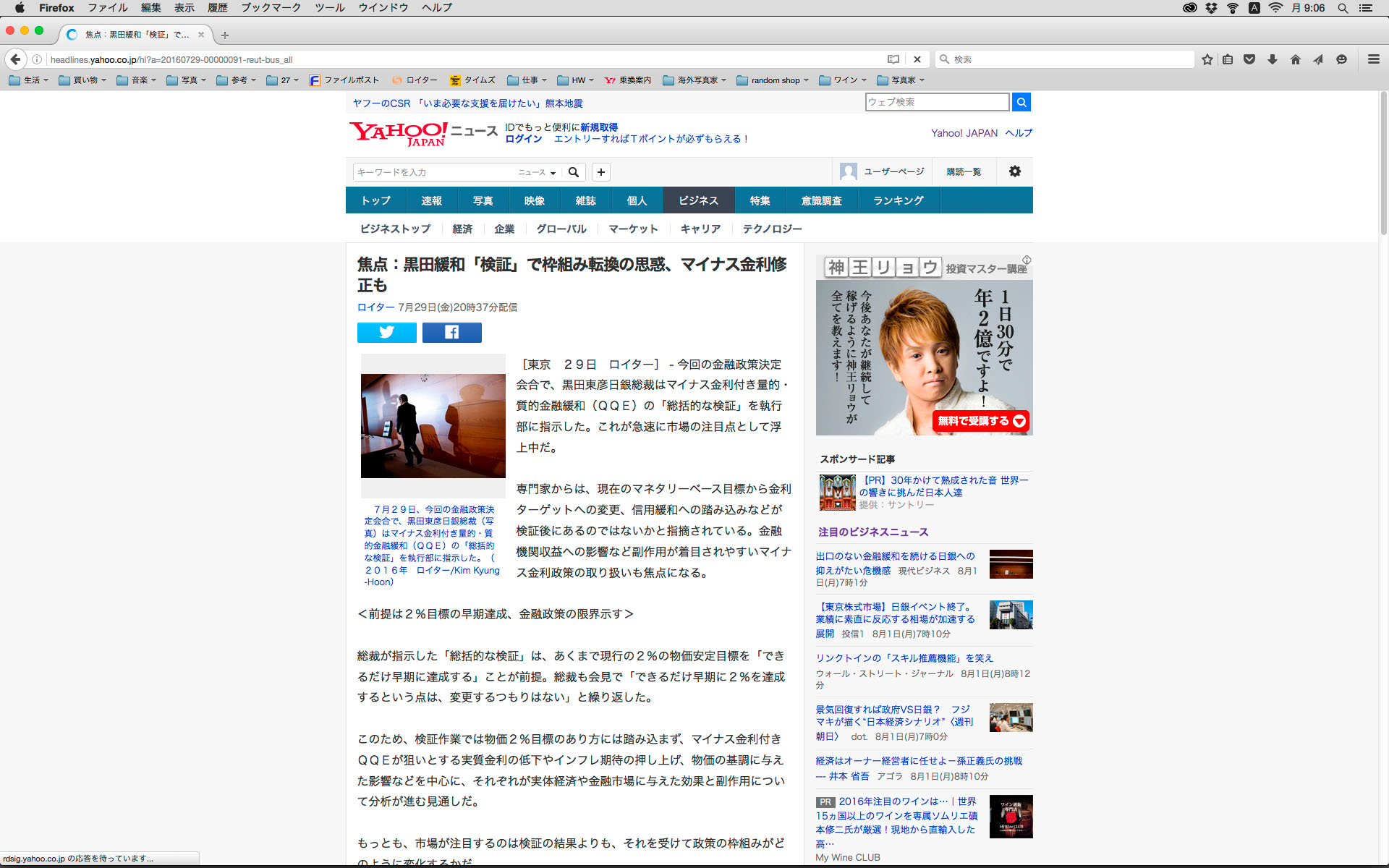This screenshot has width=1389, height=868.
Task: Click the Twitter share button
Action: point(386,332)
